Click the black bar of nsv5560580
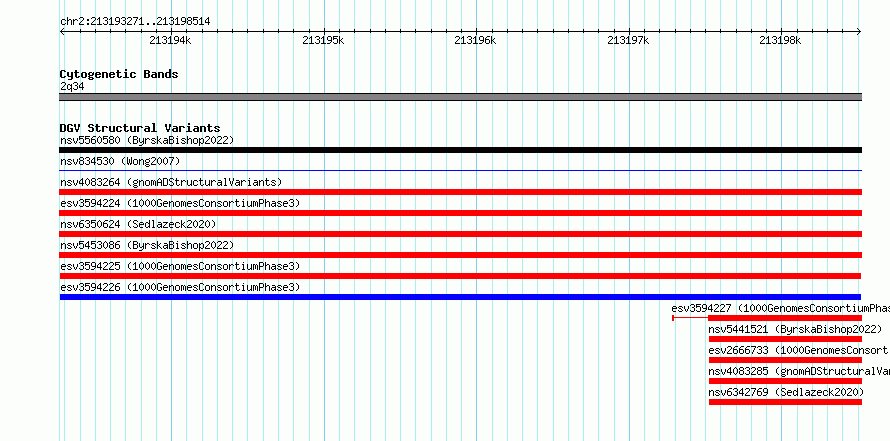The height and width of the screenshot is (441, 890). point(460,150)
